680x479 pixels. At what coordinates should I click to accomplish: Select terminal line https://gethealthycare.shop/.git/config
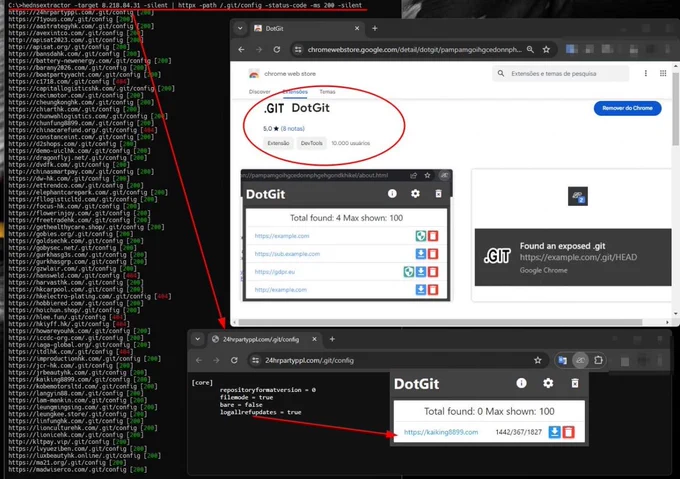(x=86, y=227)
